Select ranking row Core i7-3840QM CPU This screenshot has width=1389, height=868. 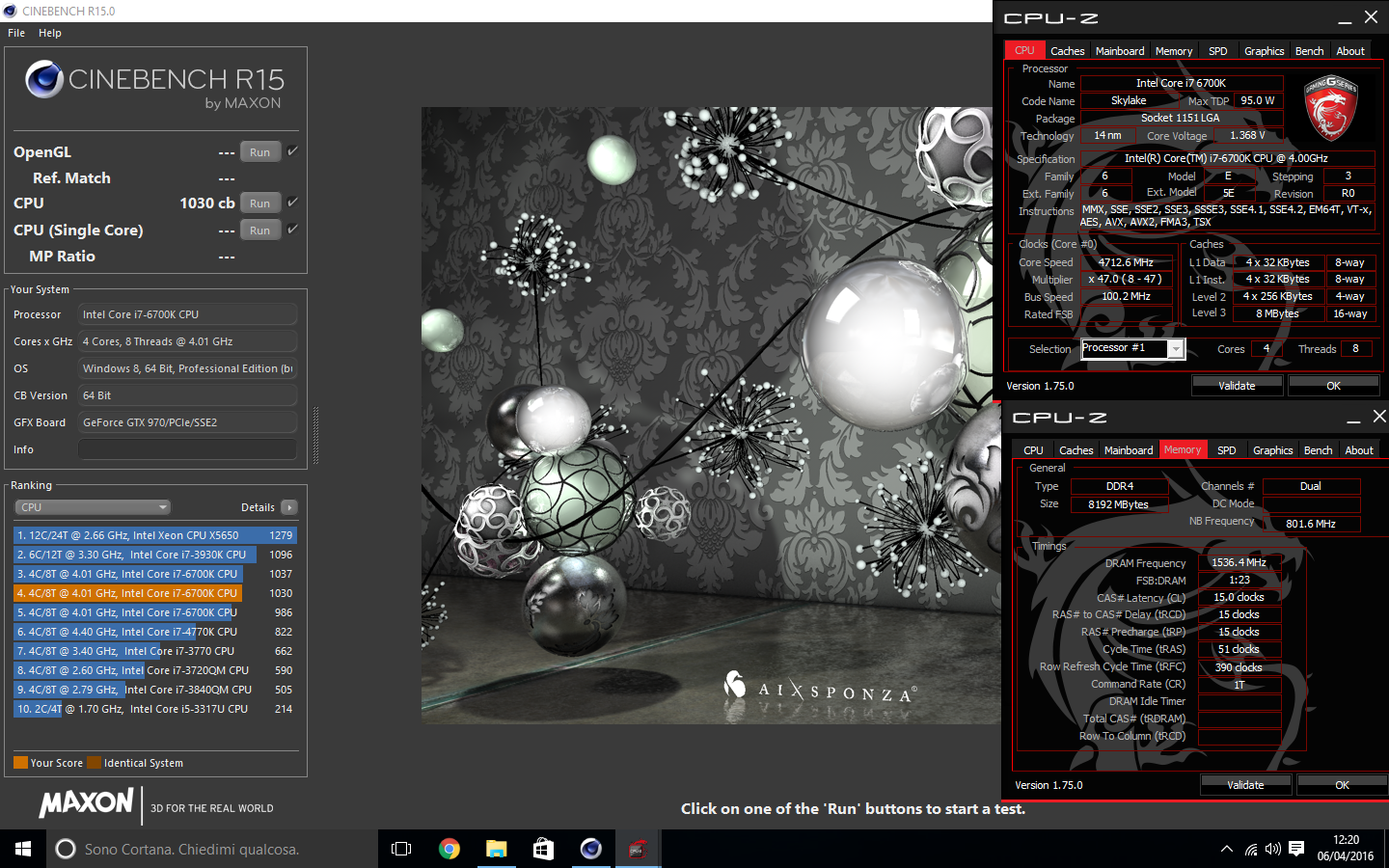(155, 690)
